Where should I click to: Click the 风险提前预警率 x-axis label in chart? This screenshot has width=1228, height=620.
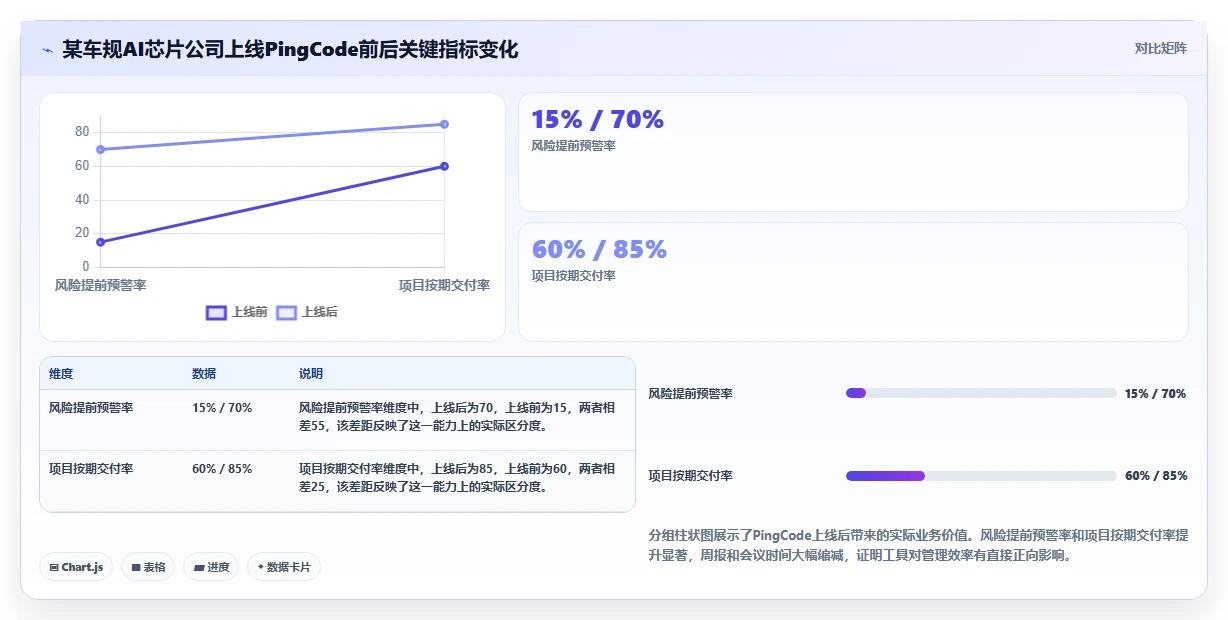pos(100,285)
